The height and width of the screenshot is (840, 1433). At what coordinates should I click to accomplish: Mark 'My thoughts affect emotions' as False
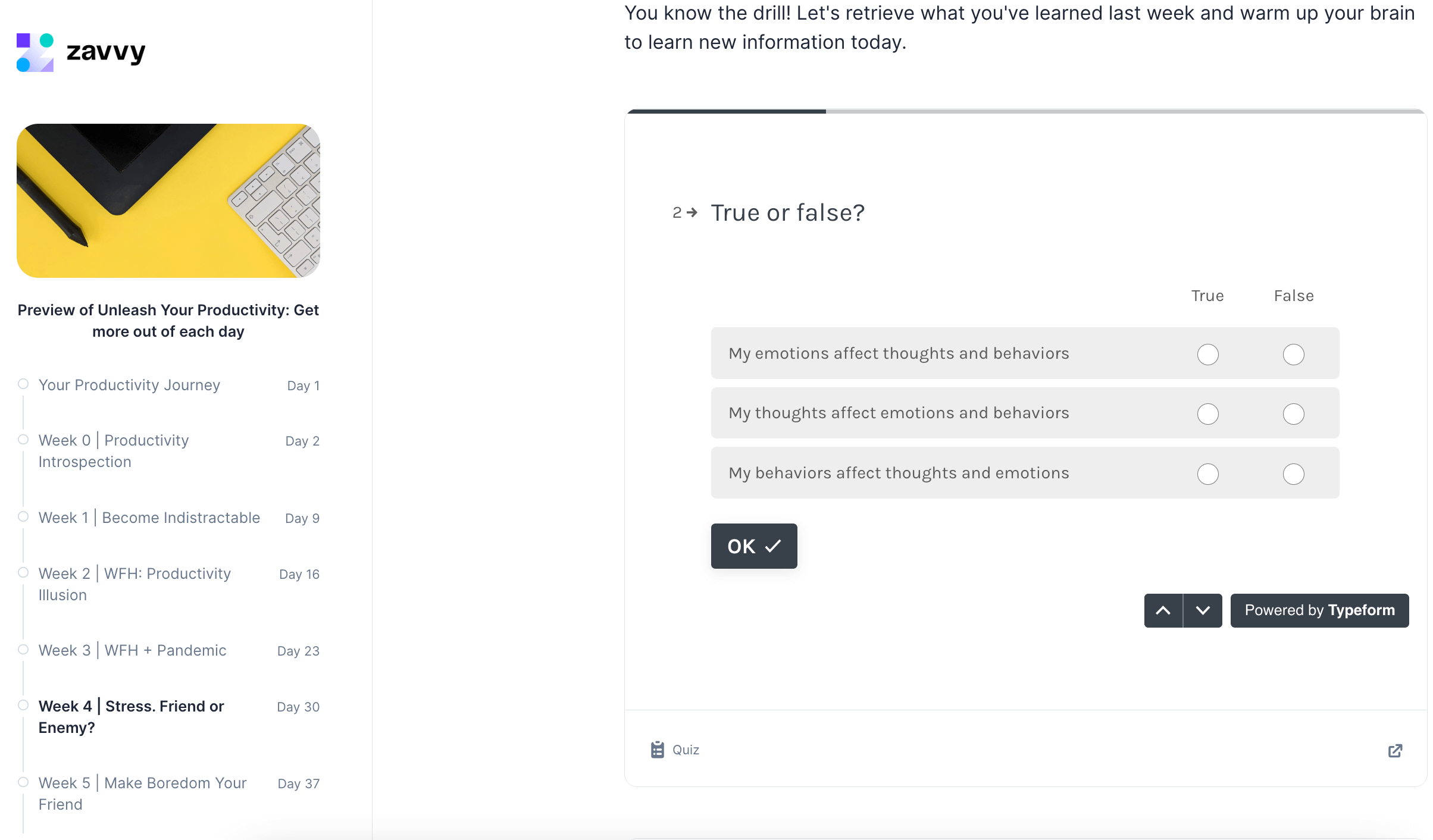pyautogui.click(x=1293, y=414)
